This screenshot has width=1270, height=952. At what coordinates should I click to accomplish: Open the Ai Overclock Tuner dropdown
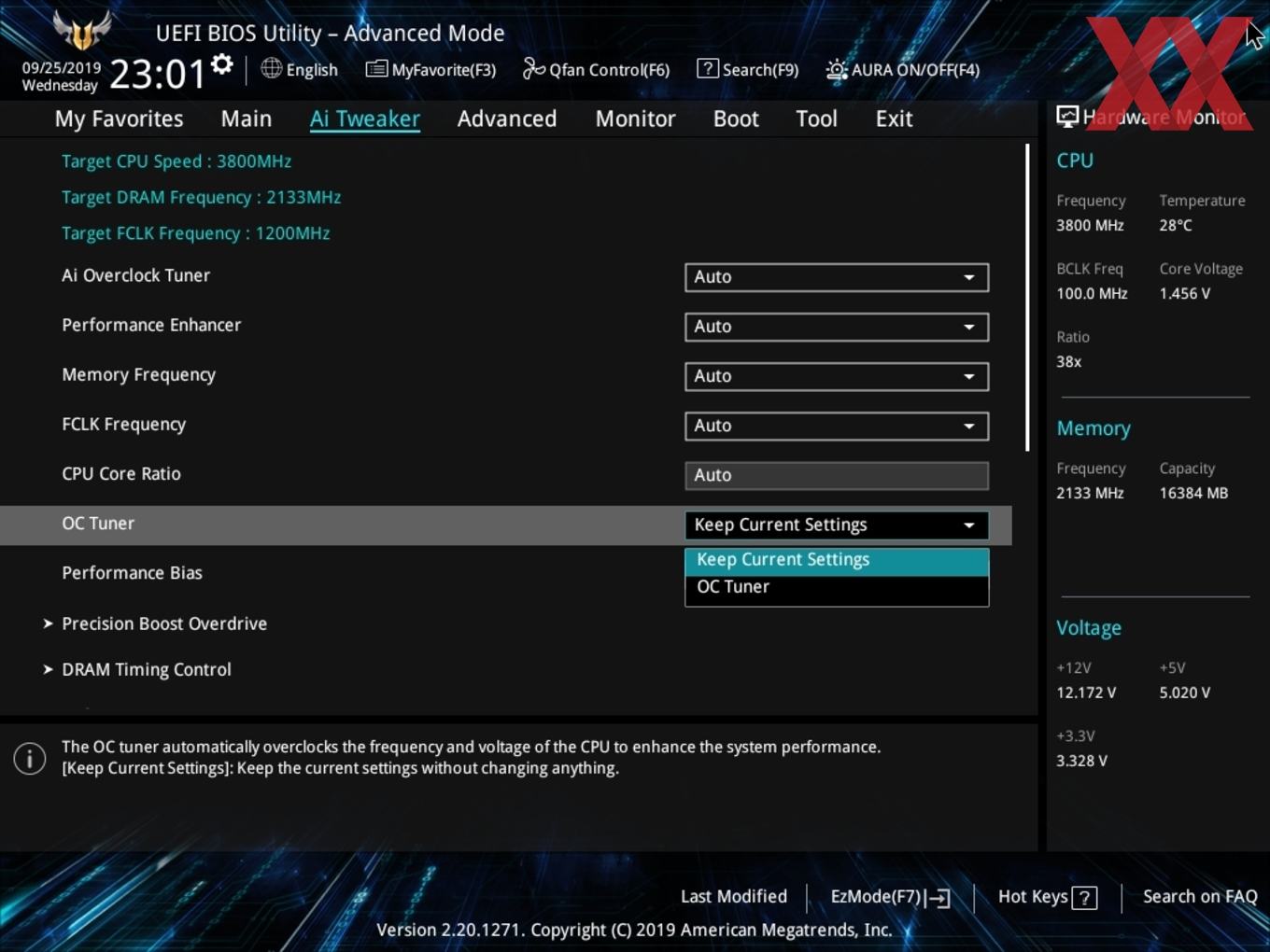point(837,277)
